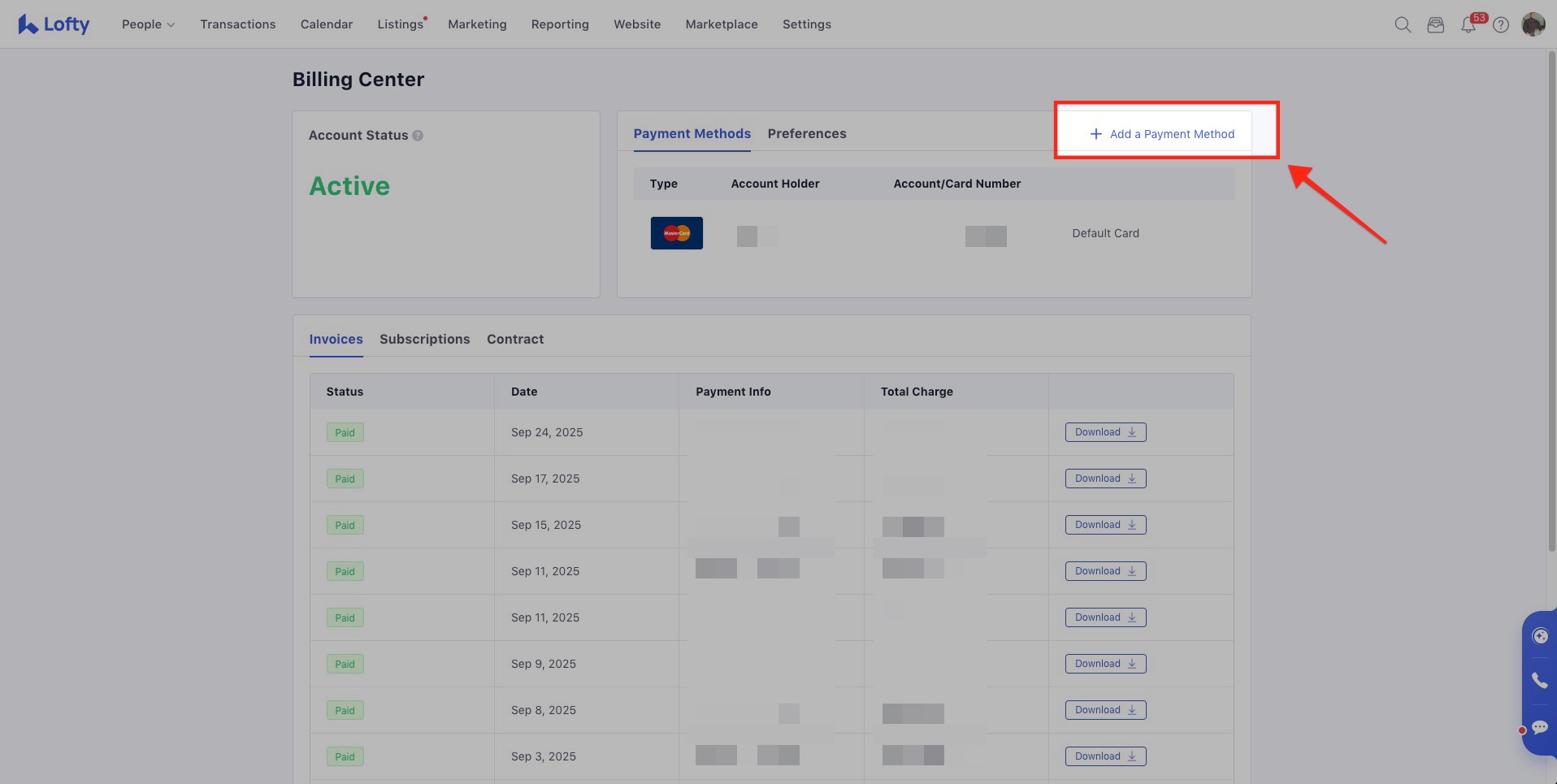Download the Sep 24, 2025 invoice
The width and height of the screenshot is (1557, 784).
coord(1105,432)
